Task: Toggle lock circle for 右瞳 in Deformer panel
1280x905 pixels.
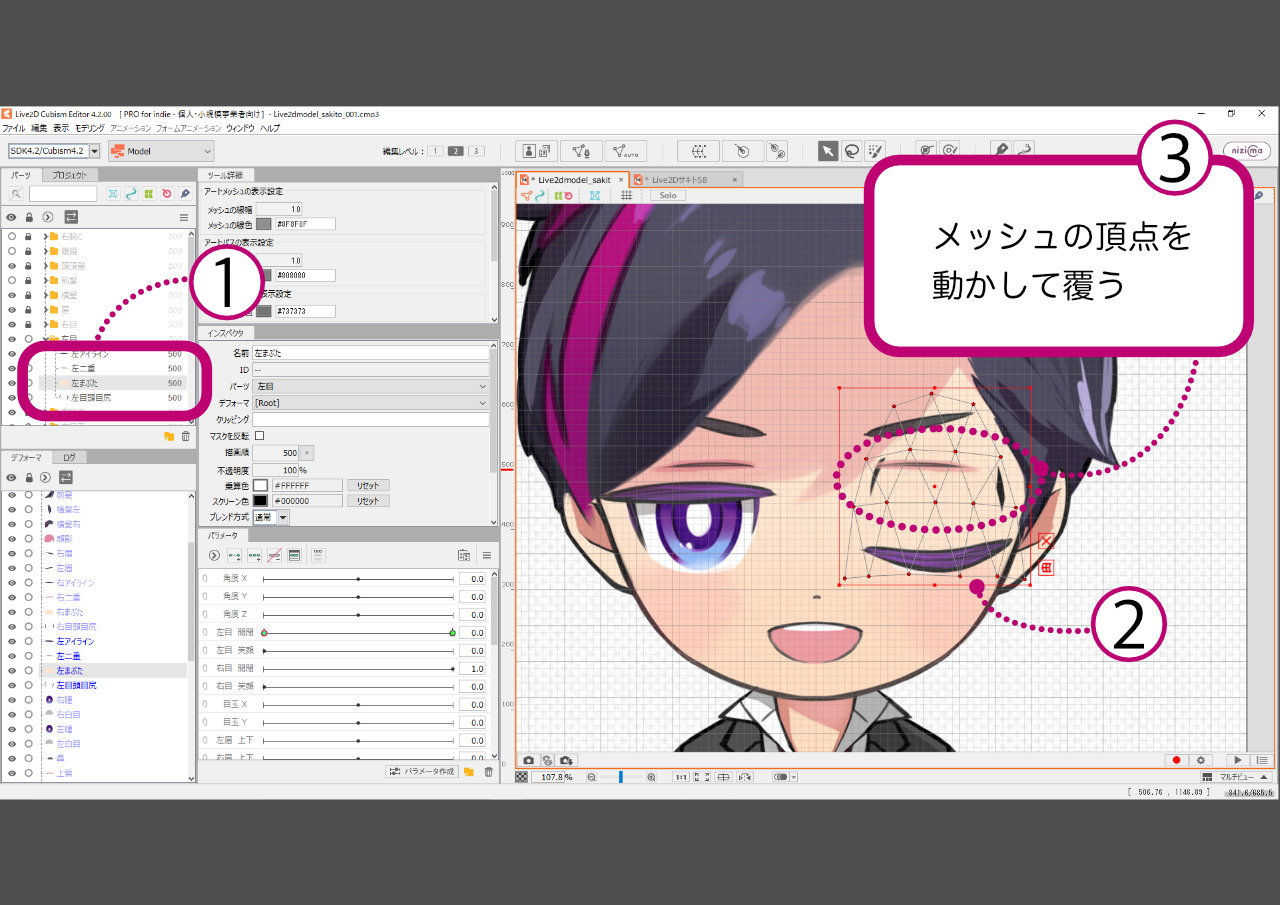Action: point(29,700)
